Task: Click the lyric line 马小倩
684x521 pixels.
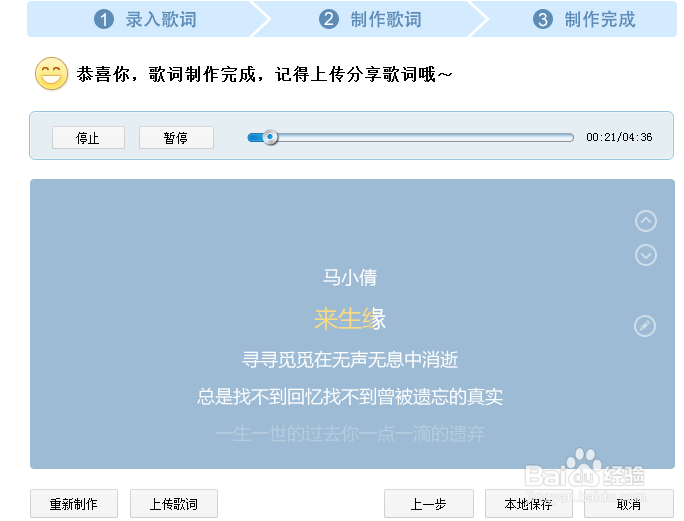Action: click(x=350, y=278)
